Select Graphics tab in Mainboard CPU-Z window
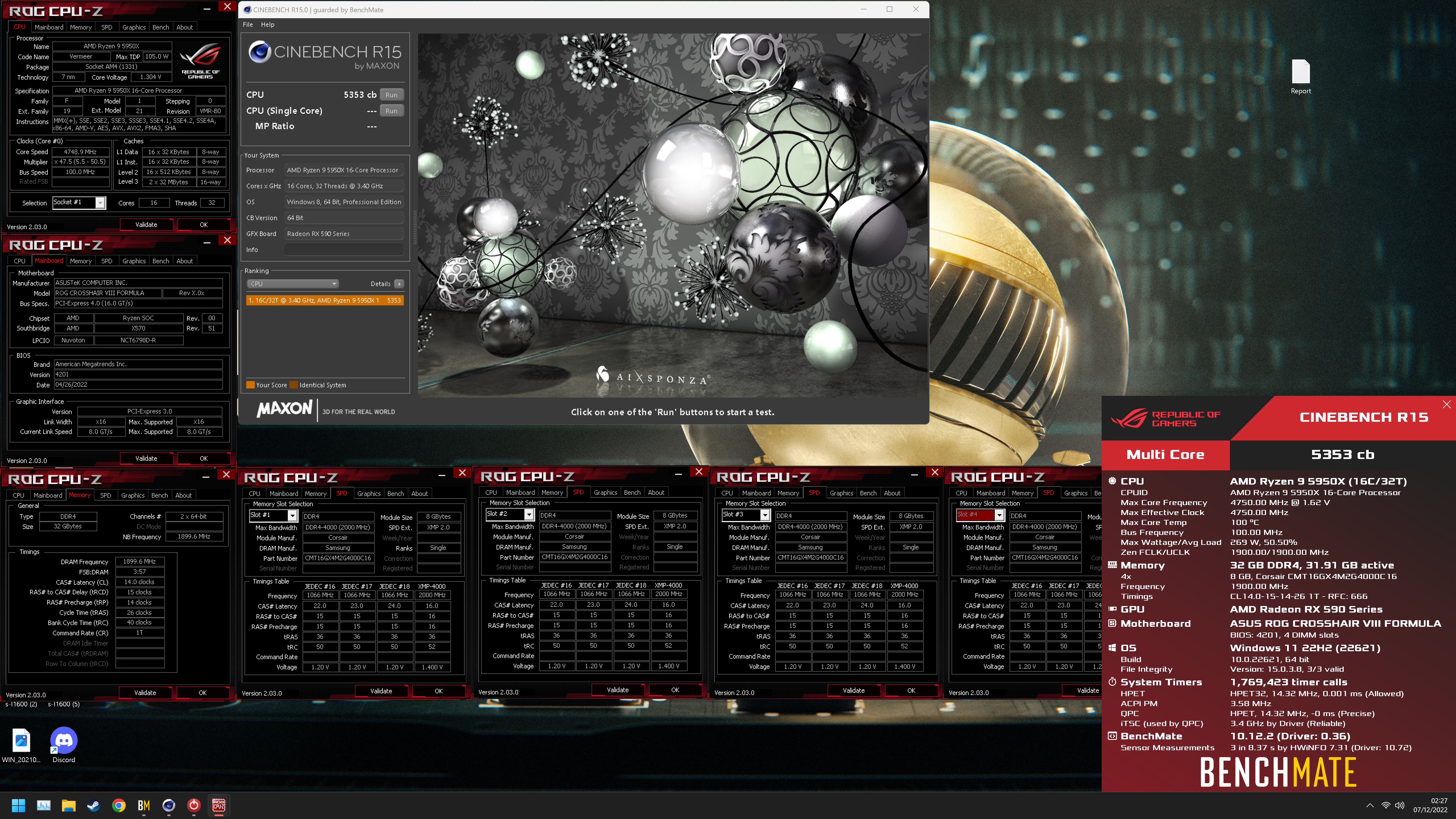Viewport: 1456px width, 819px height. pyautogui.click(x=133, y=261)
